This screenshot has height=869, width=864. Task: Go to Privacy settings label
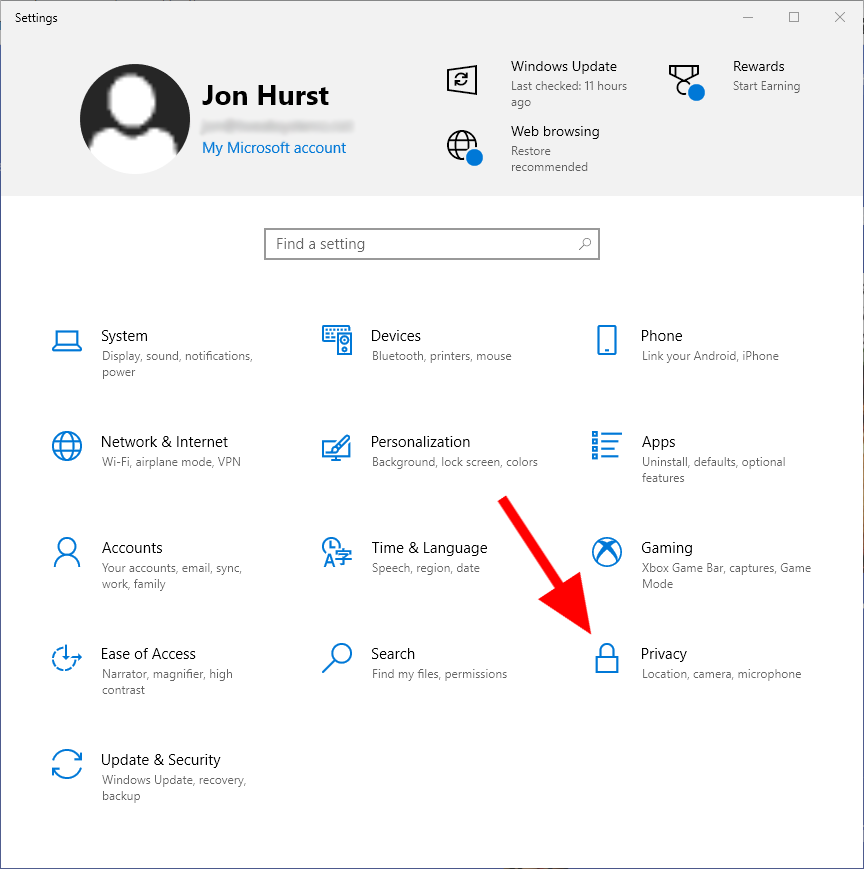click(x=663, y=655)
